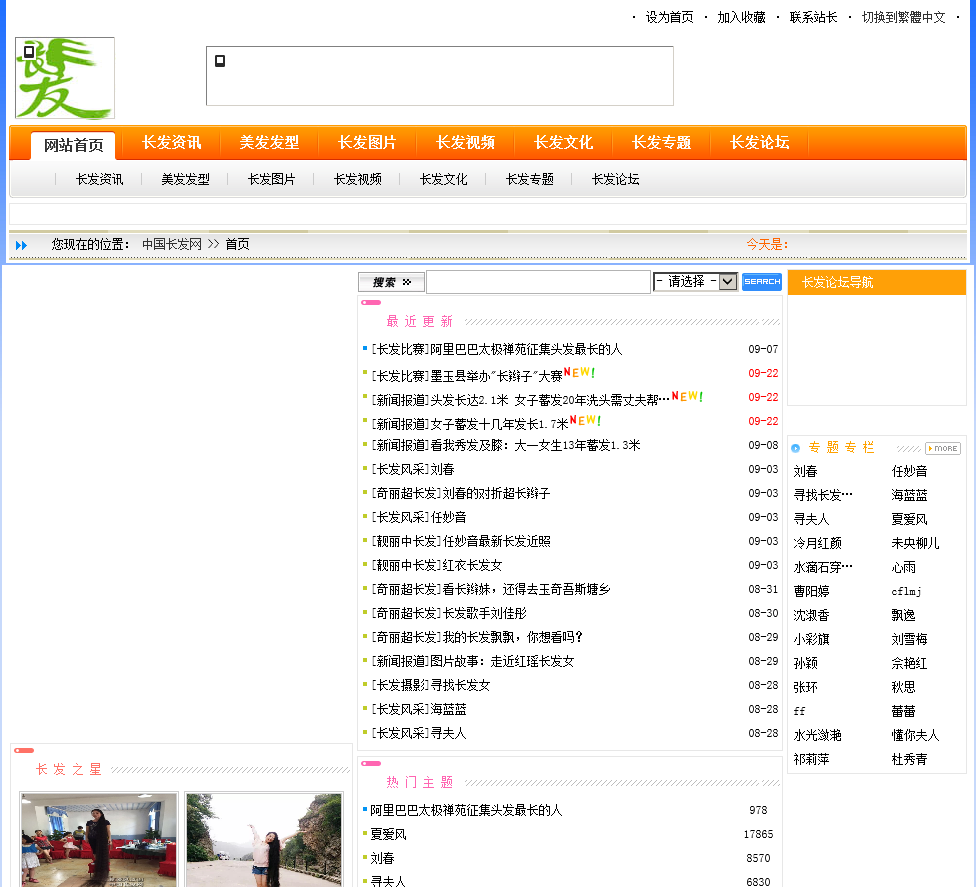Open article 墨玉县举办长辫子大赛
This screenshot has height=887, width=976.
tap(466, 375)
